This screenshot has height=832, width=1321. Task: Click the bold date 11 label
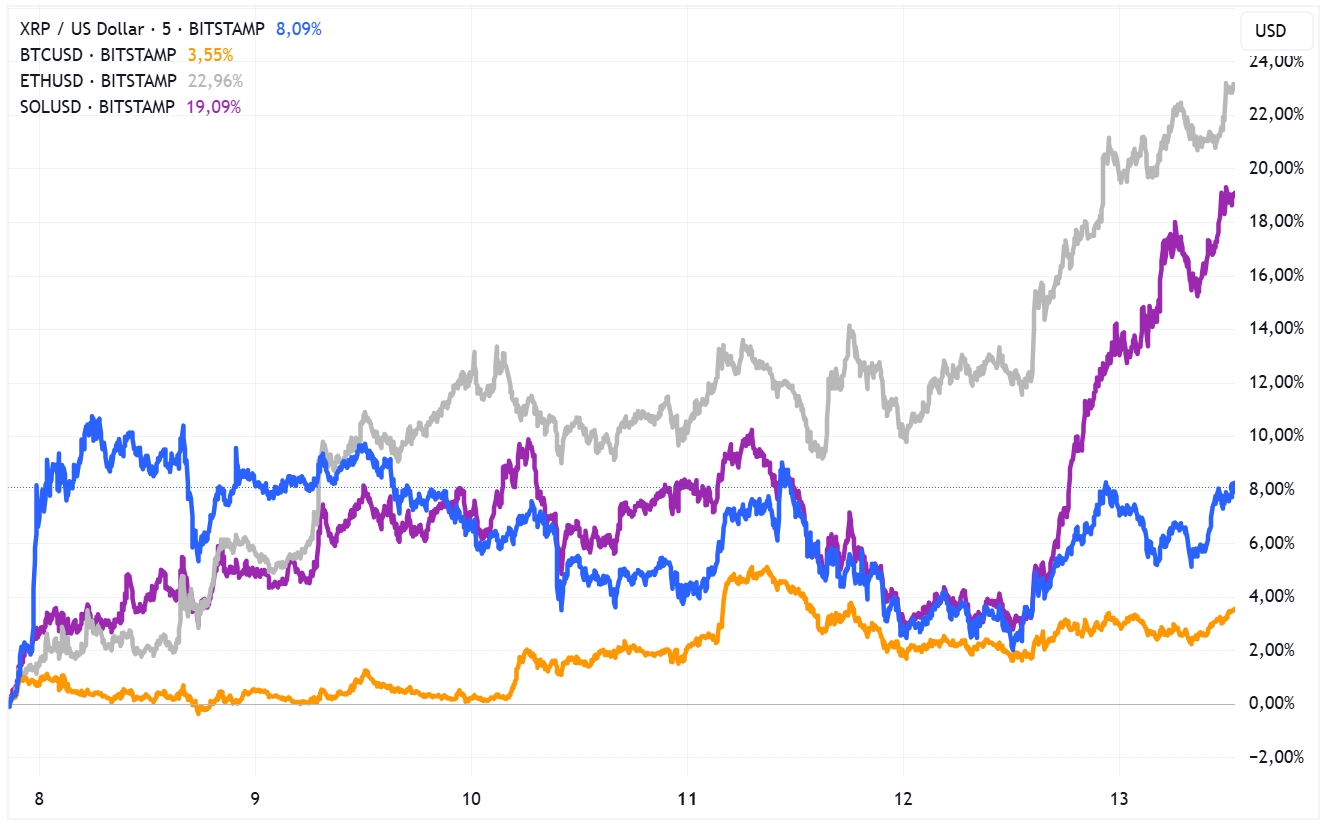686,798
